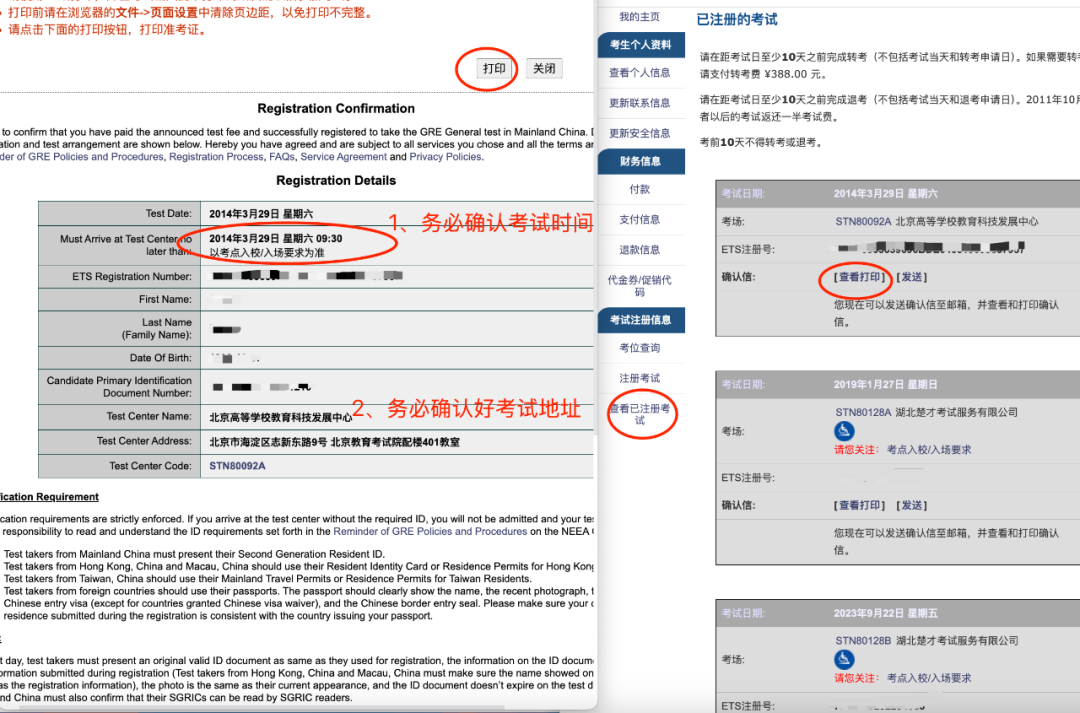Select 更新安全信息 in sidebar
This screenshot has height=713, width=1080.
pyautogui.click(x=639, y=133)
